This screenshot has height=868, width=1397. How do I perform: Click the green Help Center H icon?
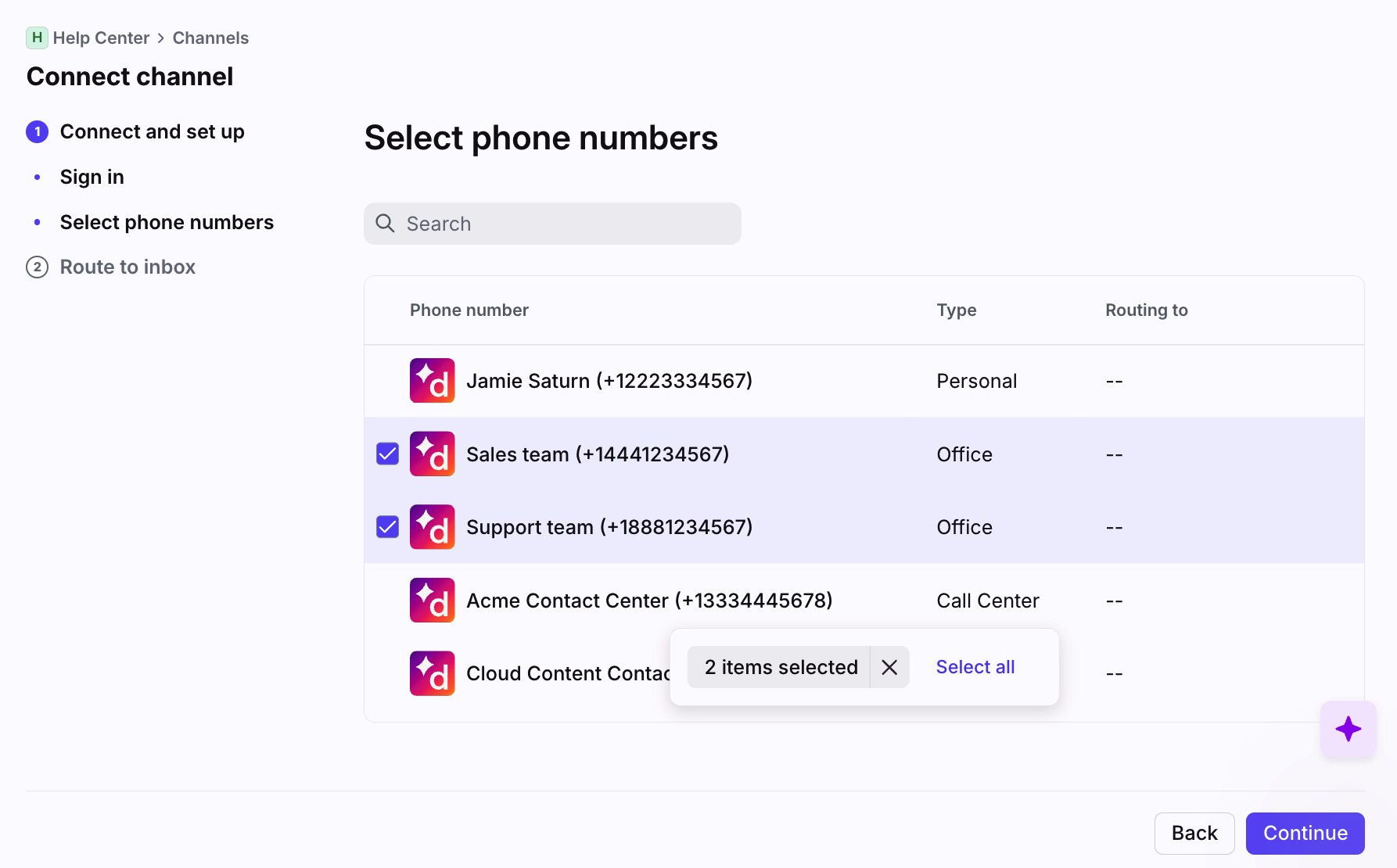click(37, 38)
